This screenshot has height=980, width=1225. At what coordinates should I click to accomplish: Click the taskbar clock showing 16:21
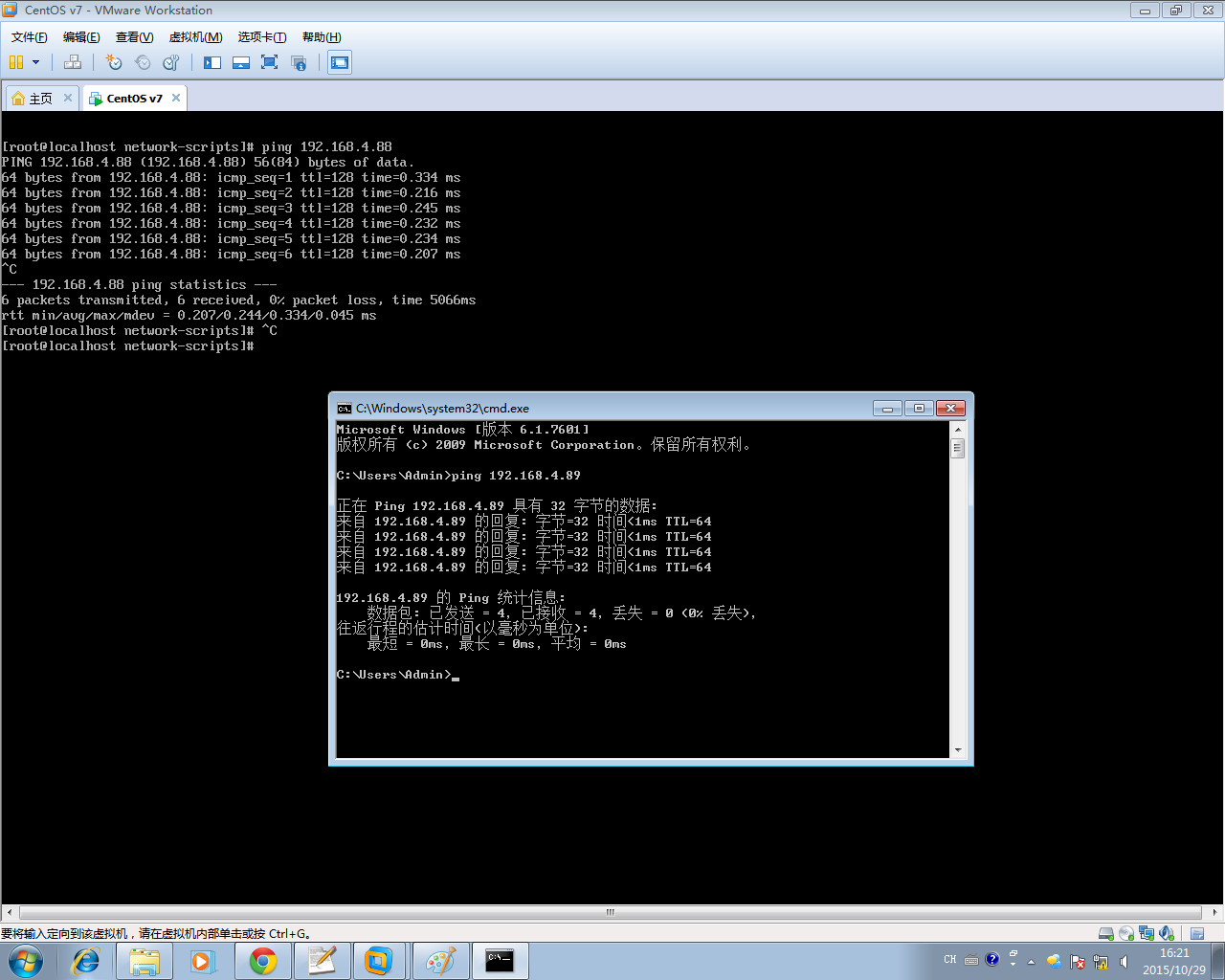1174,962
